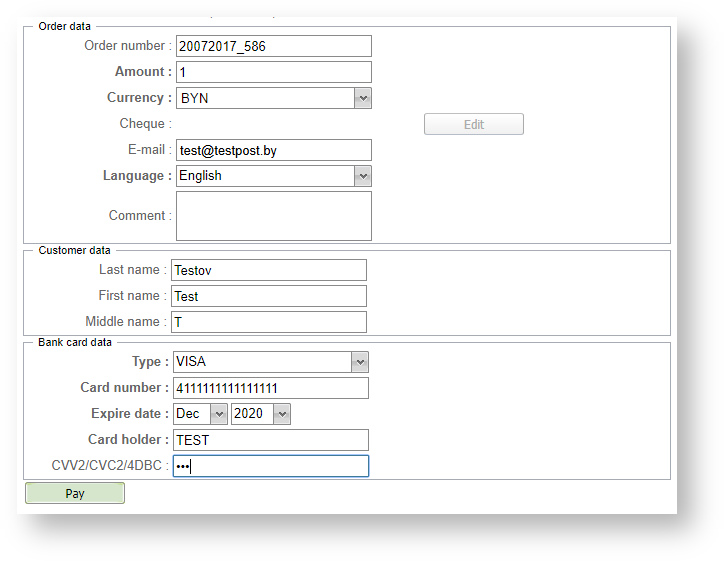Select the Card holder field containing TEST

[270, 440]
